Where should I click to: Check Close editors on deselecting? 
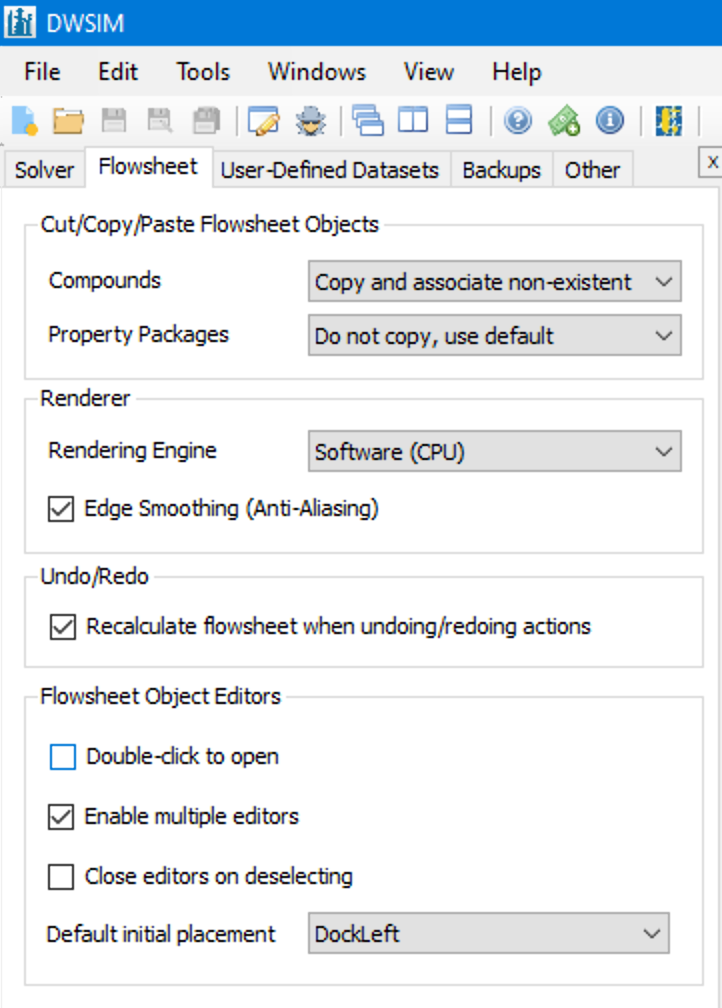(61, 875)
